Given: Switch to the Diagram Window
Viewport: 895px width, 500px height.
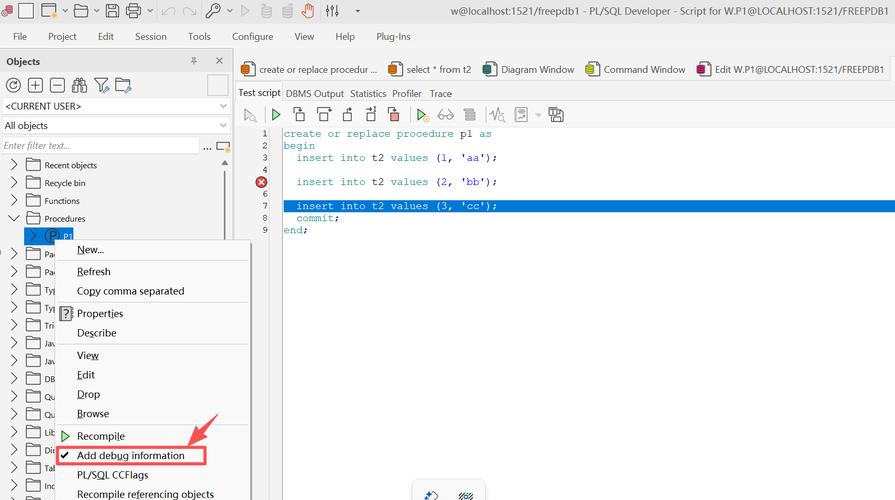Looking at the screenshot, I should (529, 70).
